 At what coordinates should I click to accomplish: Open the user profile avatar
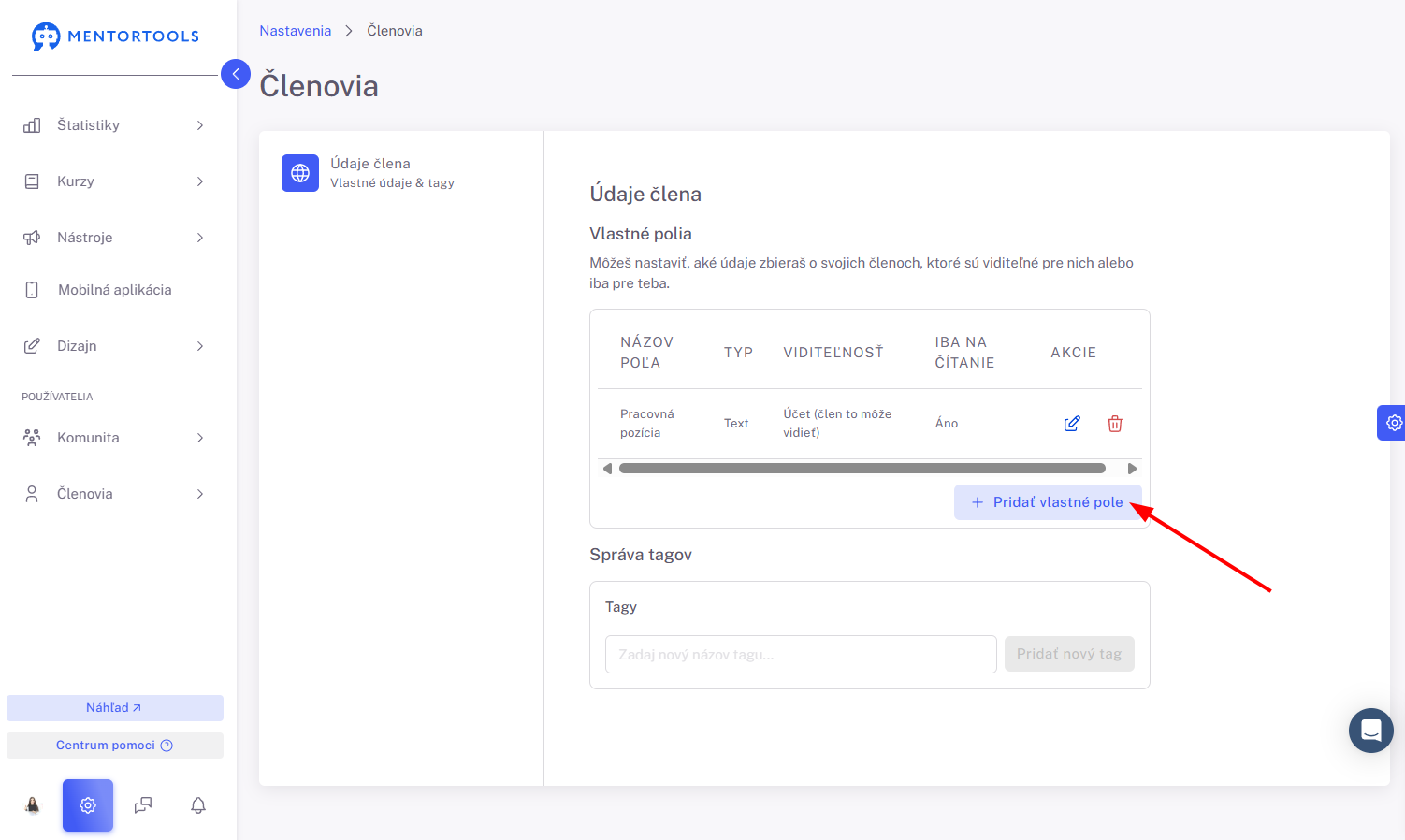tap(33, 805)
